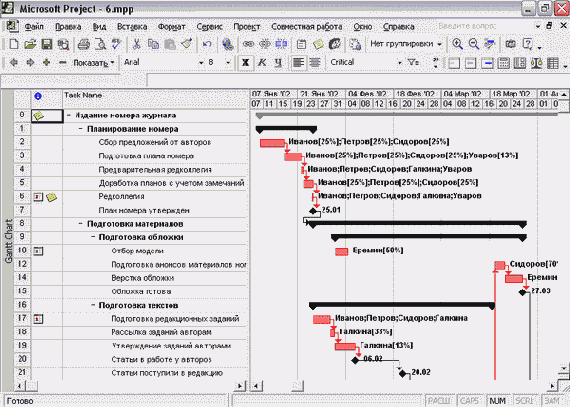This screenshot has height=407, width=570.
Task: Open the Проект menu
Action: 247,27
